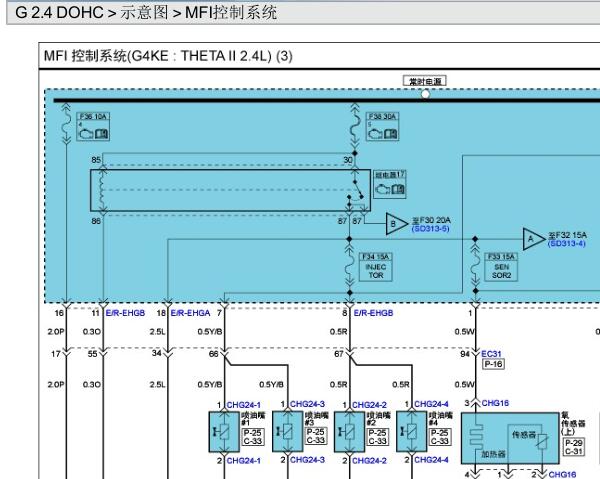Open CHG24-3 link at injector #3 pin 1
600x479 pixels.
click(x=308, y=404)
